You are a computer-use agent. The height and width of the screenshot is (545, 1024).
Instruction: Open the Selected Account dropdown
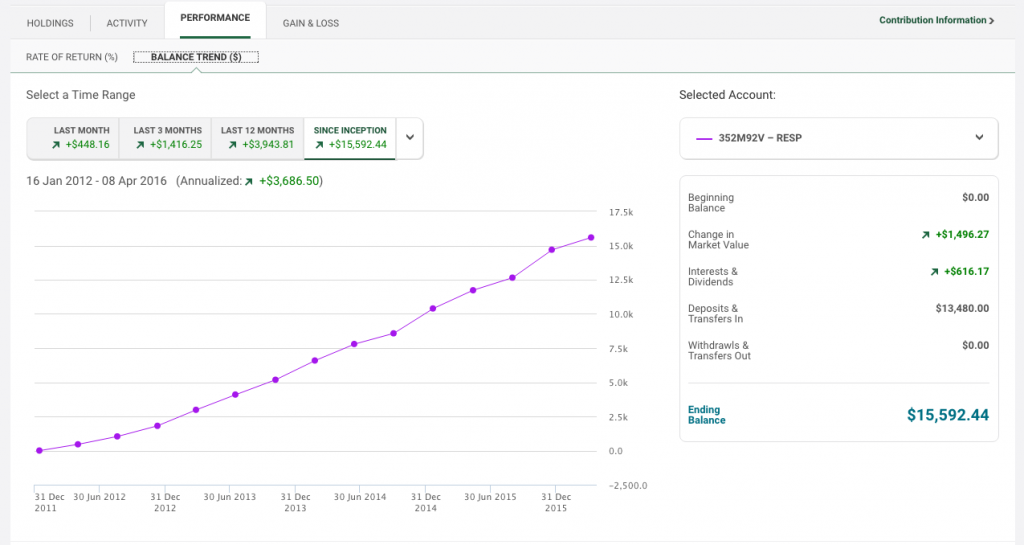[839, 138]
